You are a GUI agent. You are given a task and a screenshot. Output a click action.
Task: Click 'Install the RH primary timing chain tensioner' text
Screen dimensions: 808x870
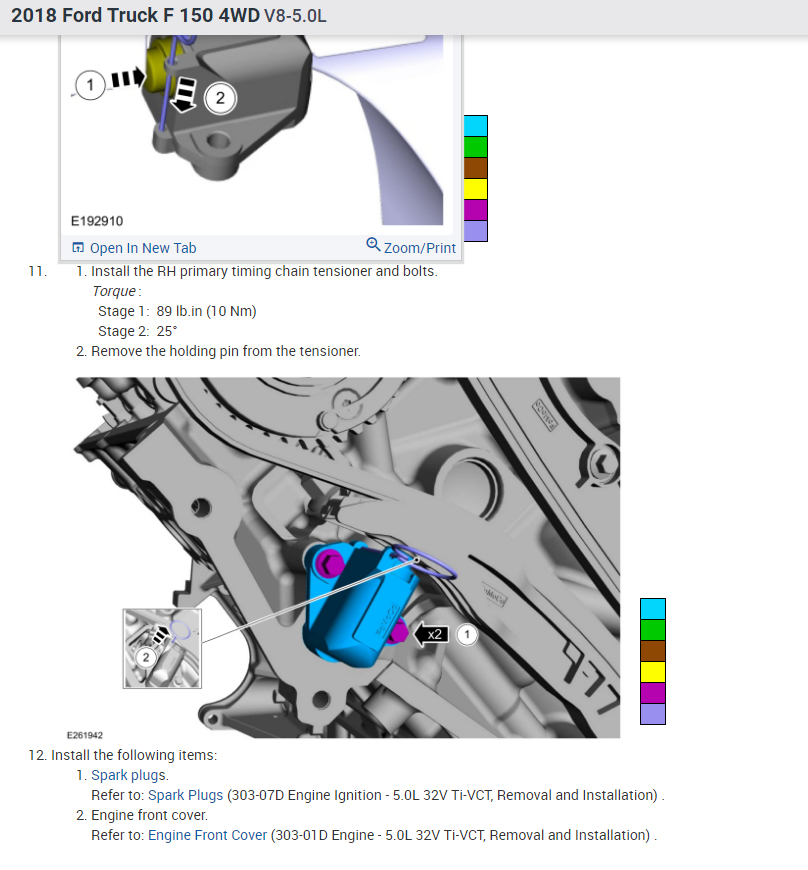(x=264, y=271)
